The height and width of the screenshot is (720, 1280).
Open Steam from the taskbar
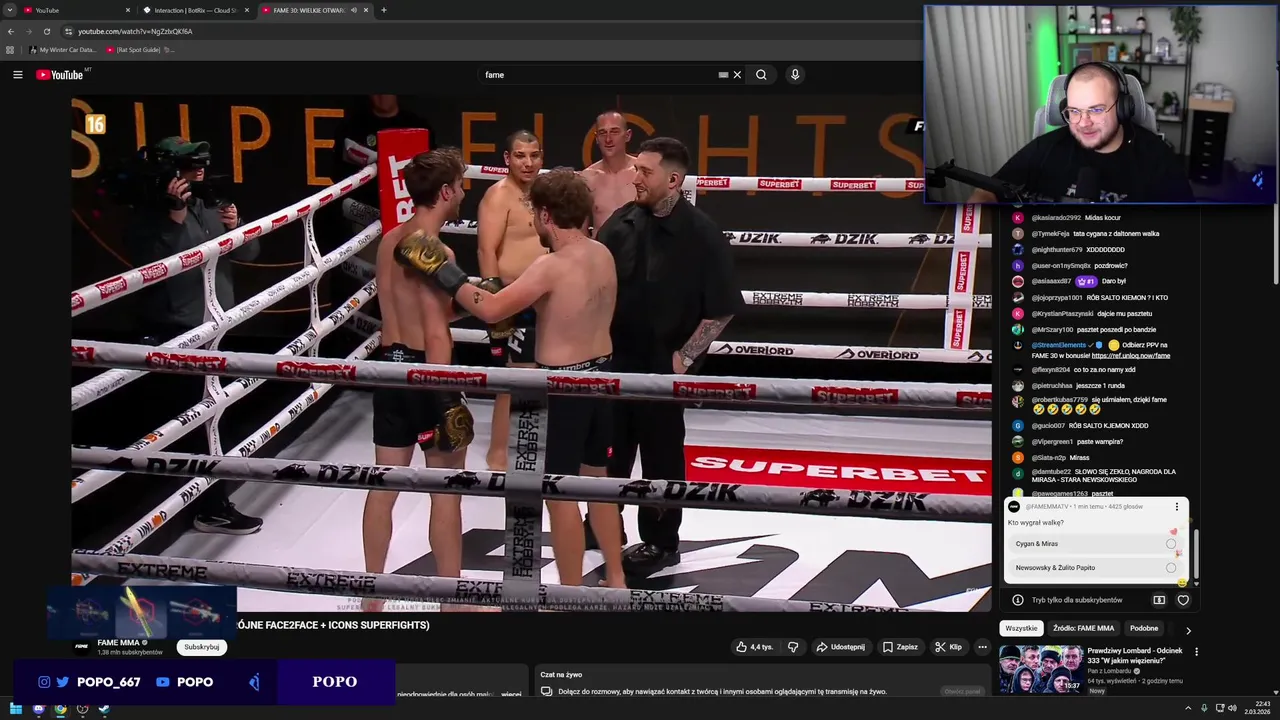pos(104,709)
